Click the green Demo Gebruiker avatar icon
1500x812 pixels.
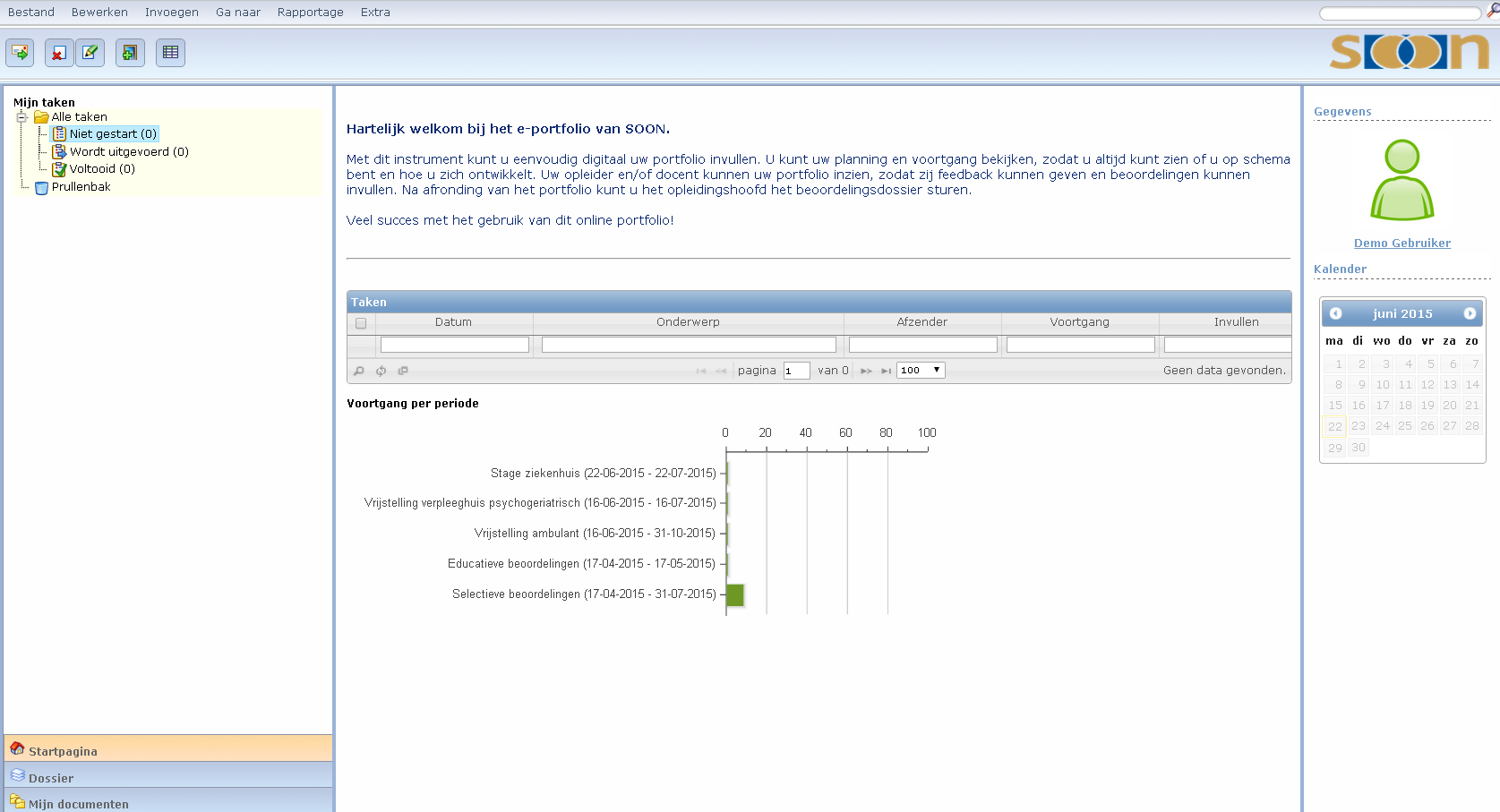[1401, 180]
